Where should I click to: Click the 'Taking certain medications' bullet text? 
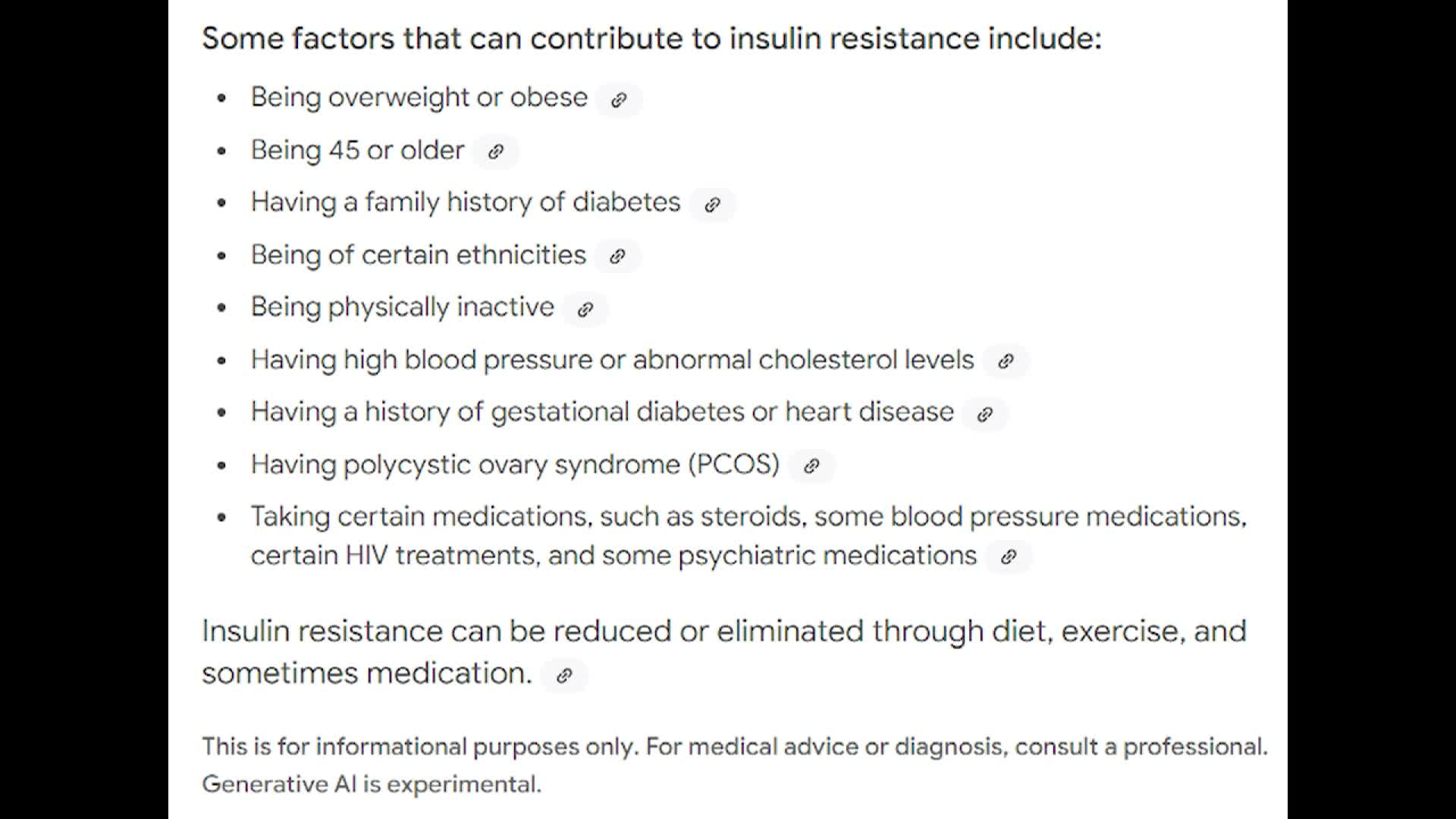point(748,535)
